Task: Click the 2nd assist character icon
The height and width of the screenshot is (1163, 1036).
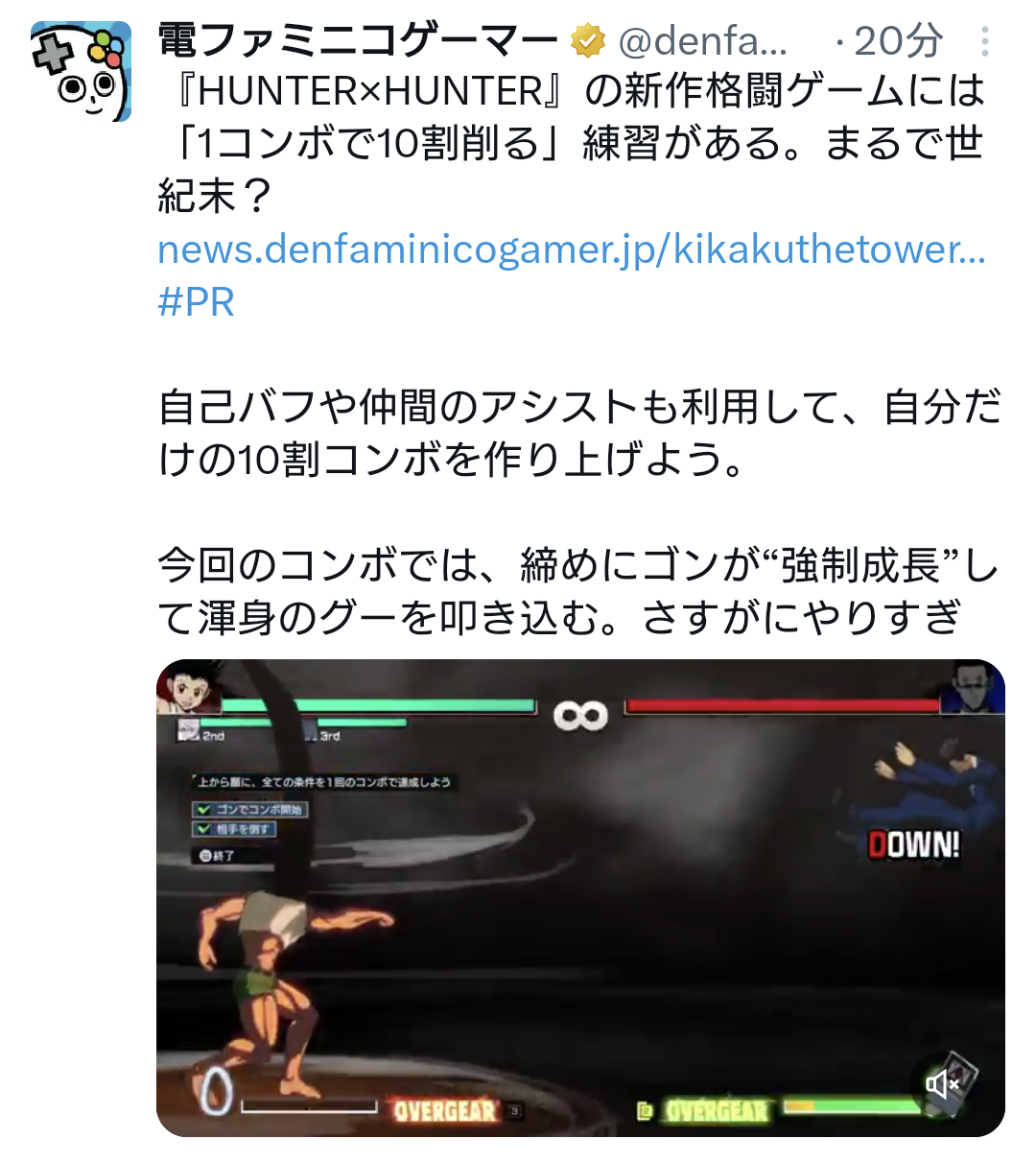Action: click(x=189, y=729)
